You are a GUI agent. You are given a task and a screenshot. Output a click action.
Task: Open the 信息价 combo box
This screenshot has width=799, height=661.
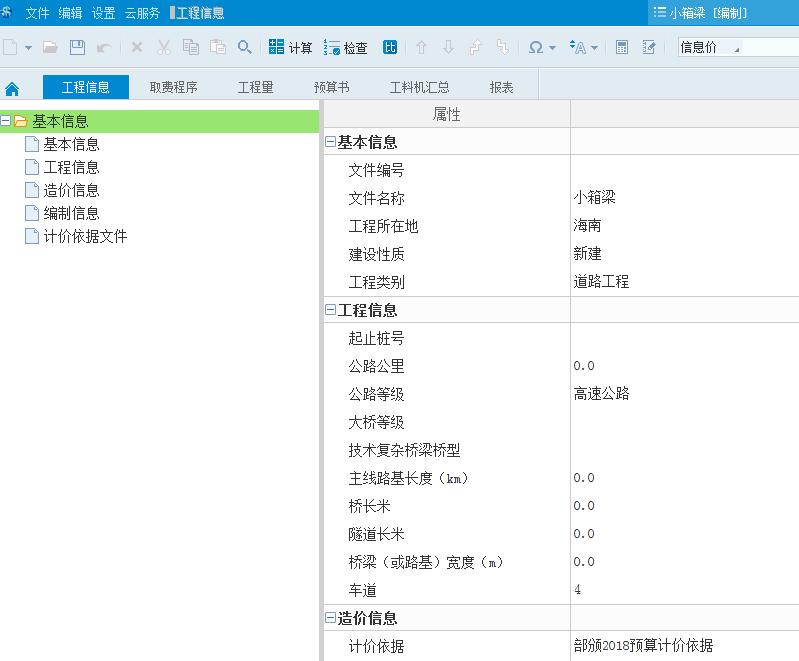click(738, 47)
